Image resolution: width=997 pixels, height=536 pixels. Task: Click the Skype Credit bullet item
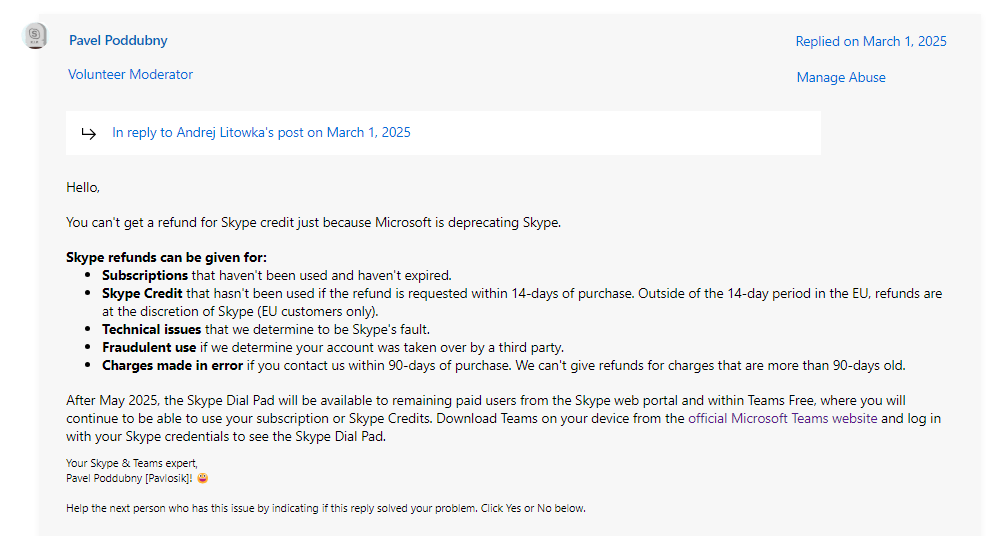click(522, 302)
